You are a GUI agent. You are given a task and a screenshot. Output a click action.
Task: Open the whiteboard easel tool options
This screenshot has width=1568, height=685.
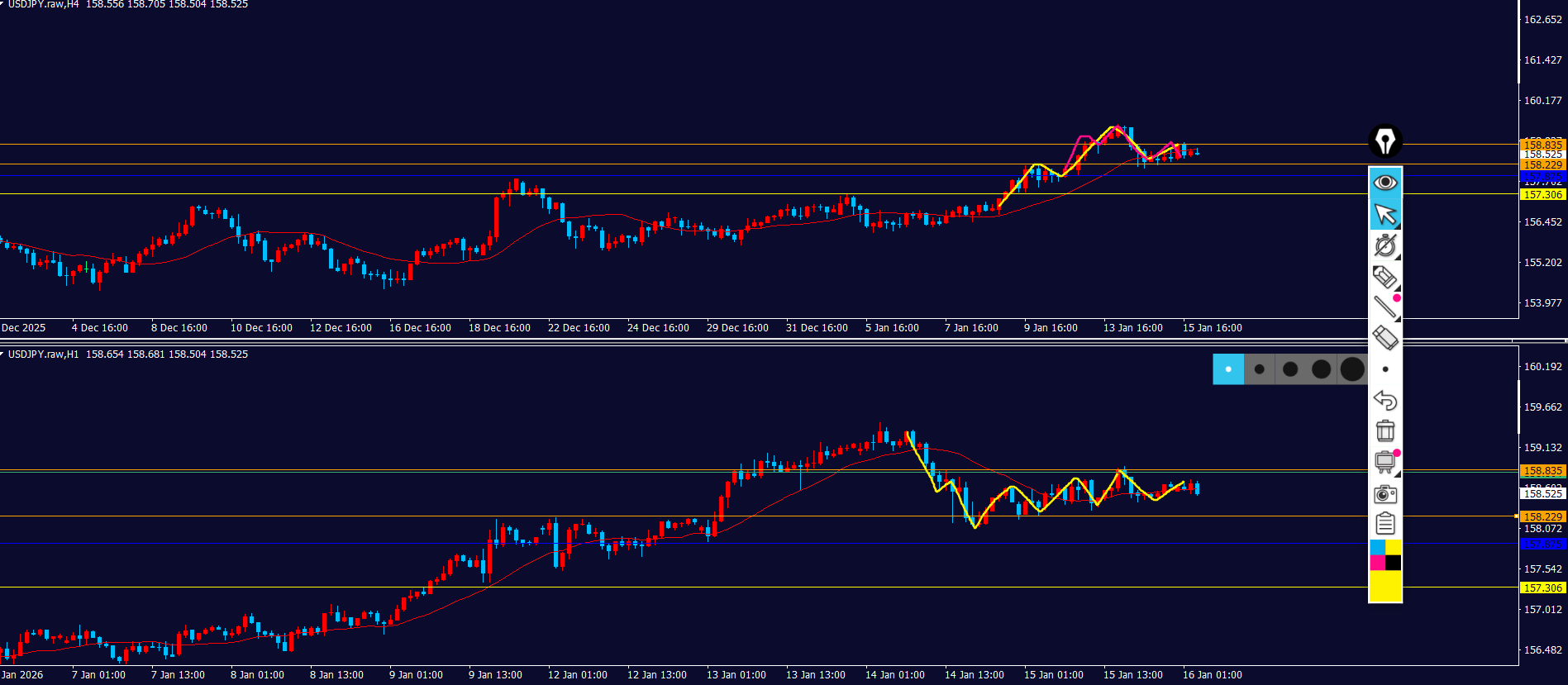pos(1385,462)
